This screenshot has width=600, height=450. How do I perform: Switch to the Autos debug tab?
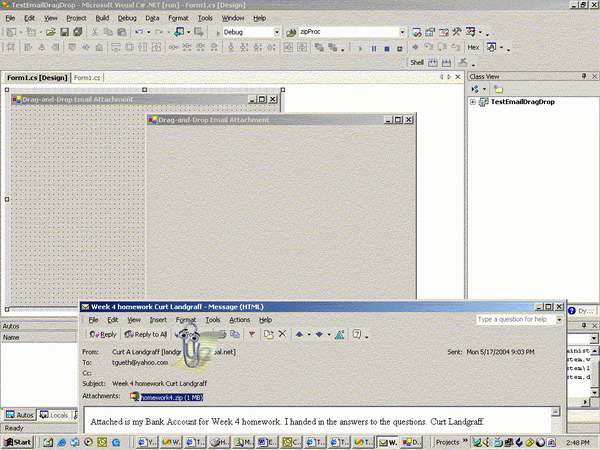click(x=20, y=415)
